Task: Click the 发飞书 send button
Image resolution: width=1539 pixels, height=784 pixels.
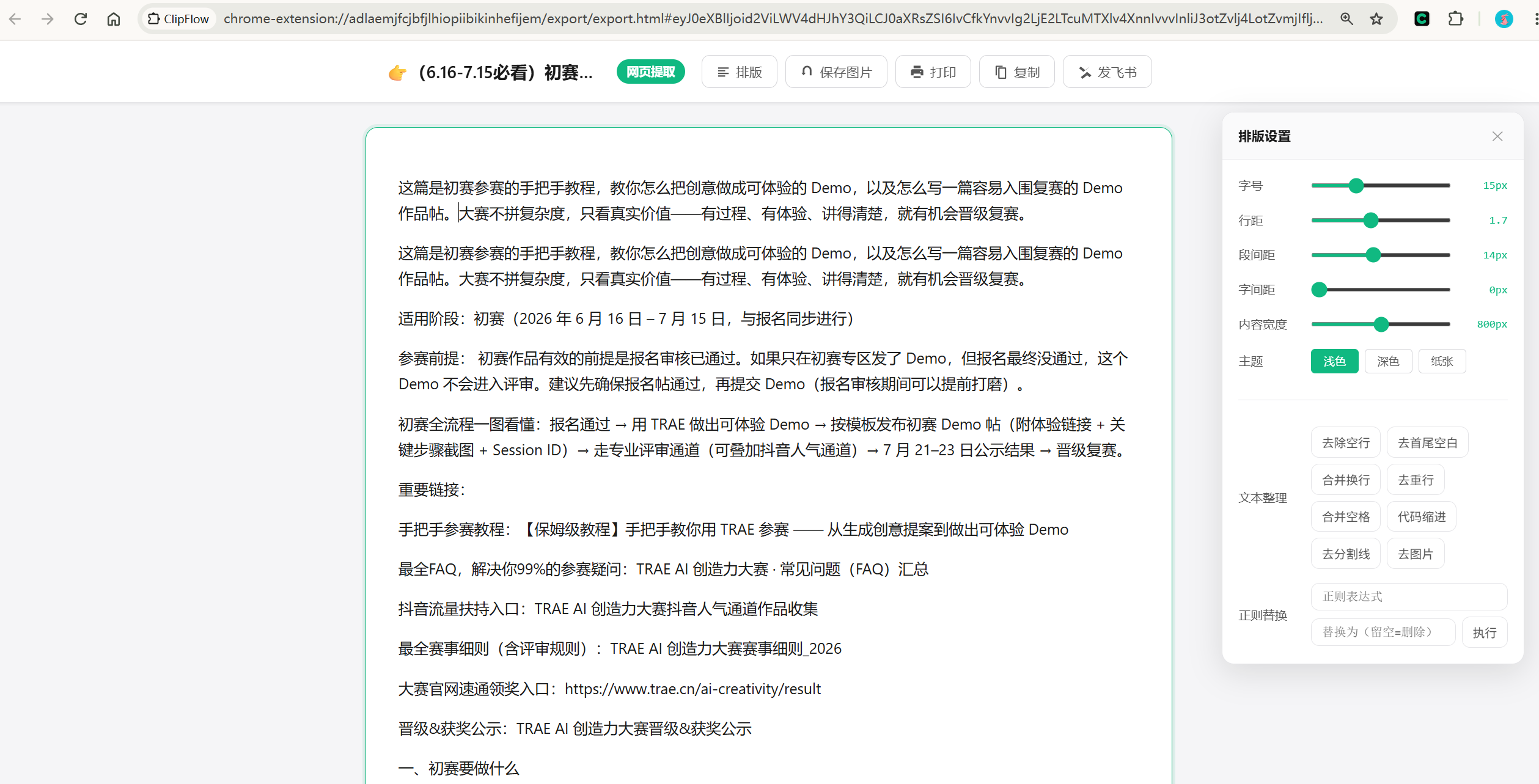Action: coord(1107,72)
